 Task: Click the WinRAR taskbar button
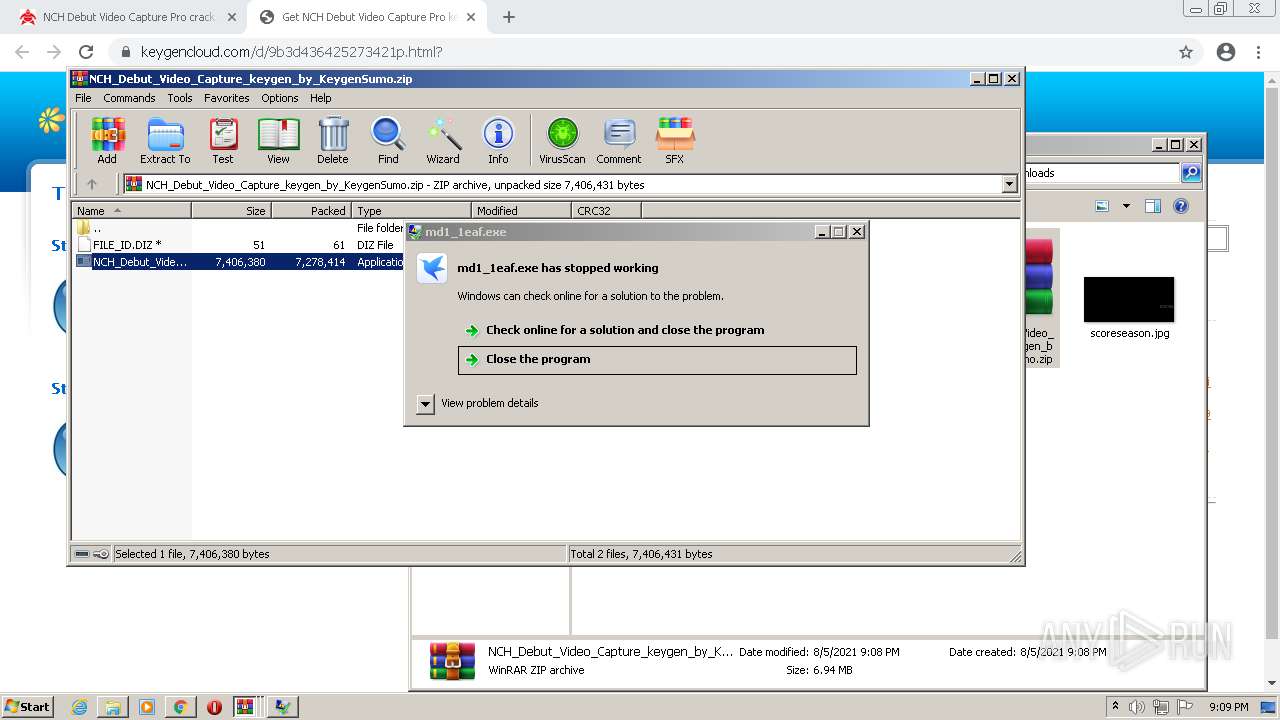pyautogui.click(x=247, y=707)
